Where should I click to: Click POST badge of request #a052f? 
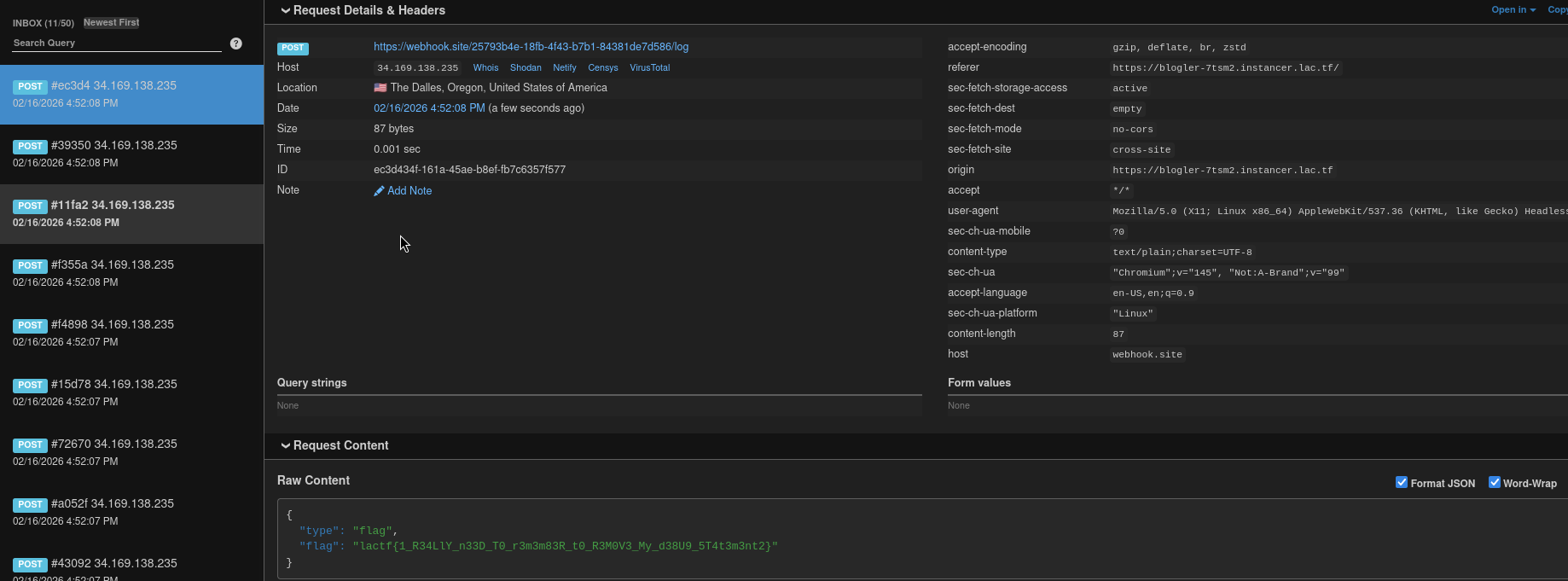pos(30,504)
